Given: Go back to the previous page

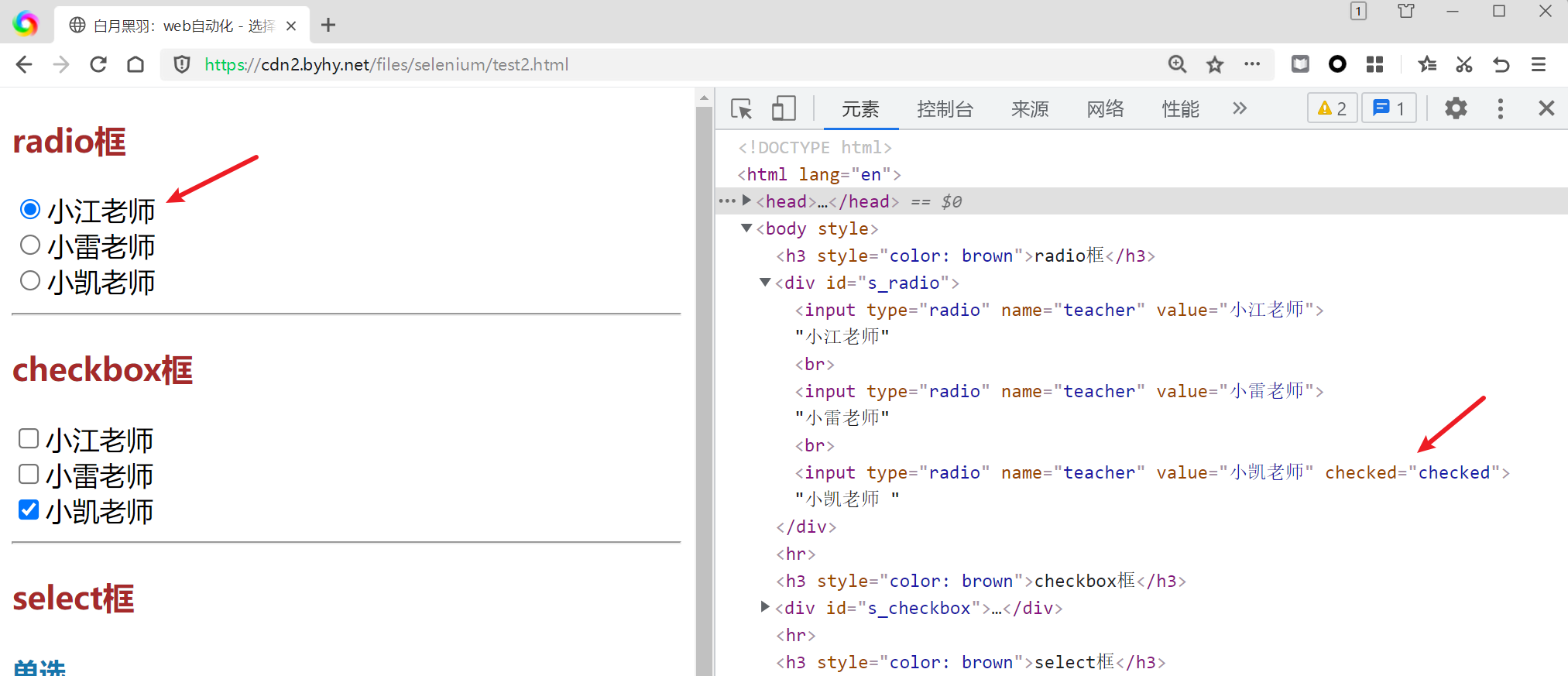Looking at the screenshot, I should 24,64.
